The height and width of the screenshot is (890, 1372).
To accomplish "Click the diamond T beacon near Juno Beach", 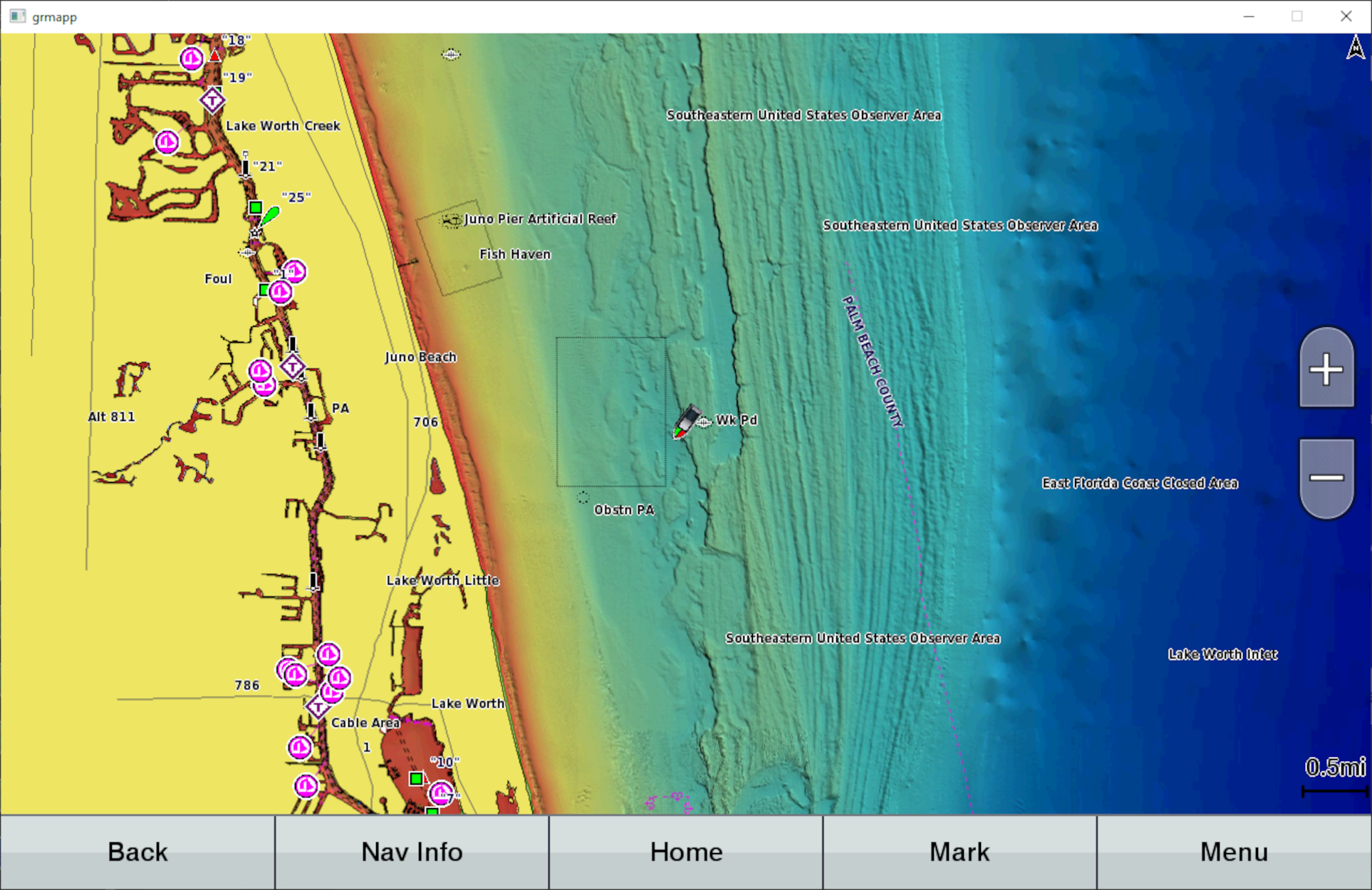I will tap(293, 367).
